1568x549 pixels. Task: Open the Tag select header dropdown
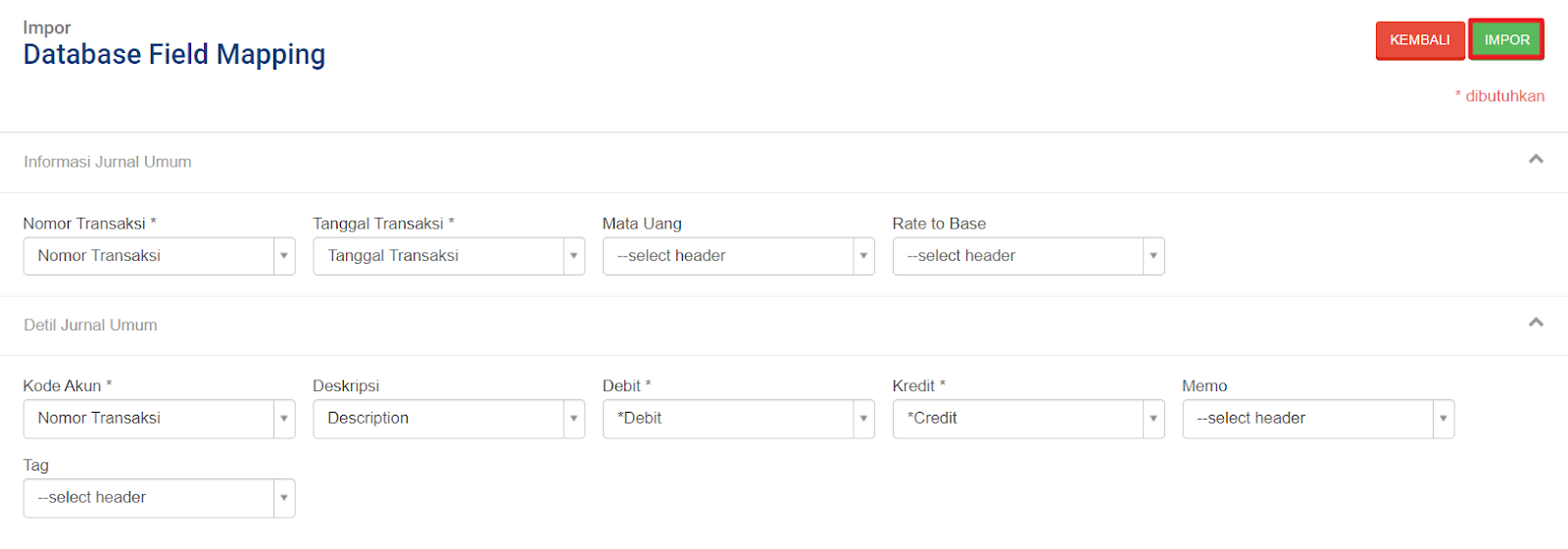(159, 498)
